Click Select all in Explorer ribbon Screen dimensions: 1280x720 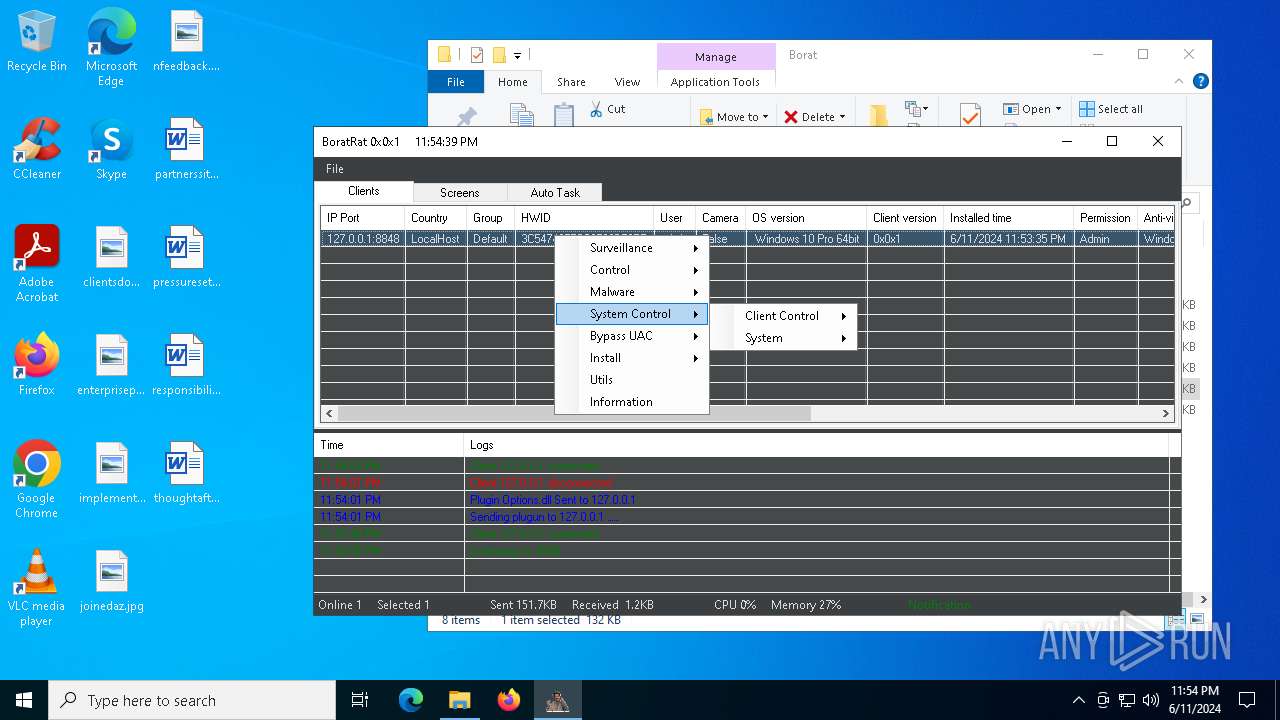(1111, 109)
